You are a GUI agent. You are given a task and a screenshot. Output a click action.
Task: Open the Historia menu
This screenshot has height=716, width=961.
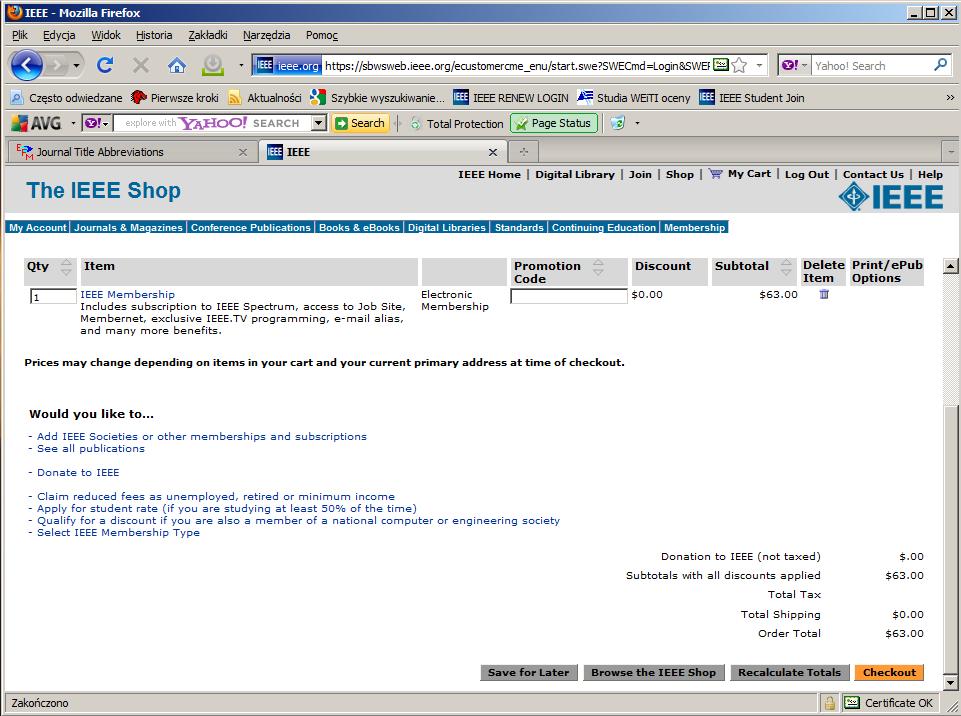[154, 35]
